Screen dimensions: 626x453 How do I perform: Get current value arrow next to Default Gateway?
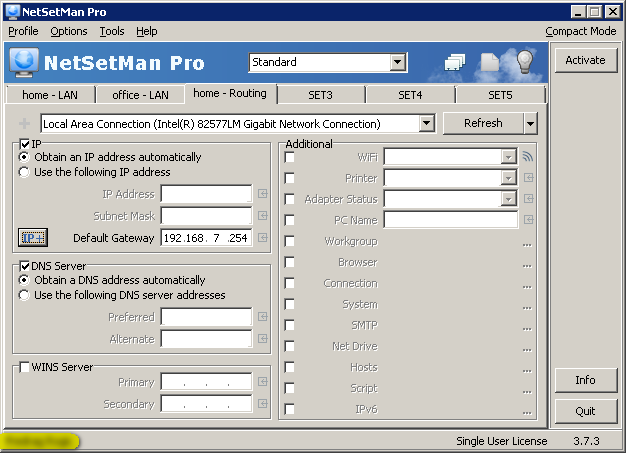263,237
